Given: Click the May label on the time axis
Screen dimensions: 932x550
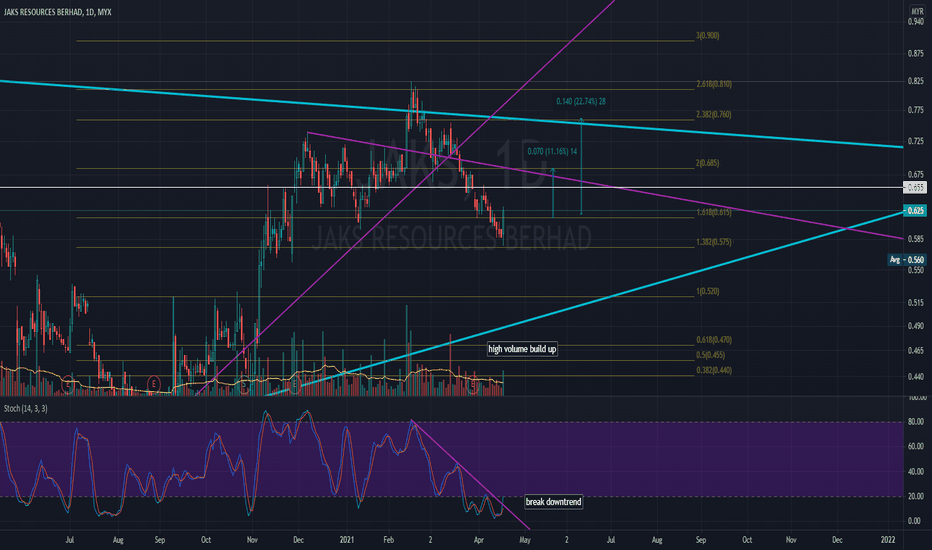Looking at the screenshot, I should pos(525,540).
